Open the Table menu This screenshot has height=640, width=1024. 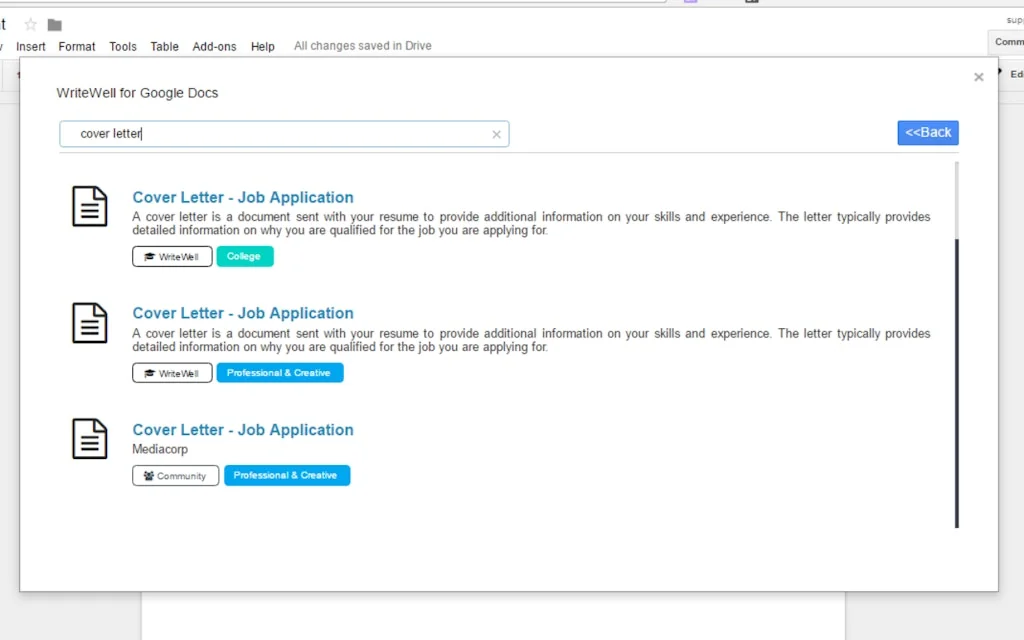164,46
